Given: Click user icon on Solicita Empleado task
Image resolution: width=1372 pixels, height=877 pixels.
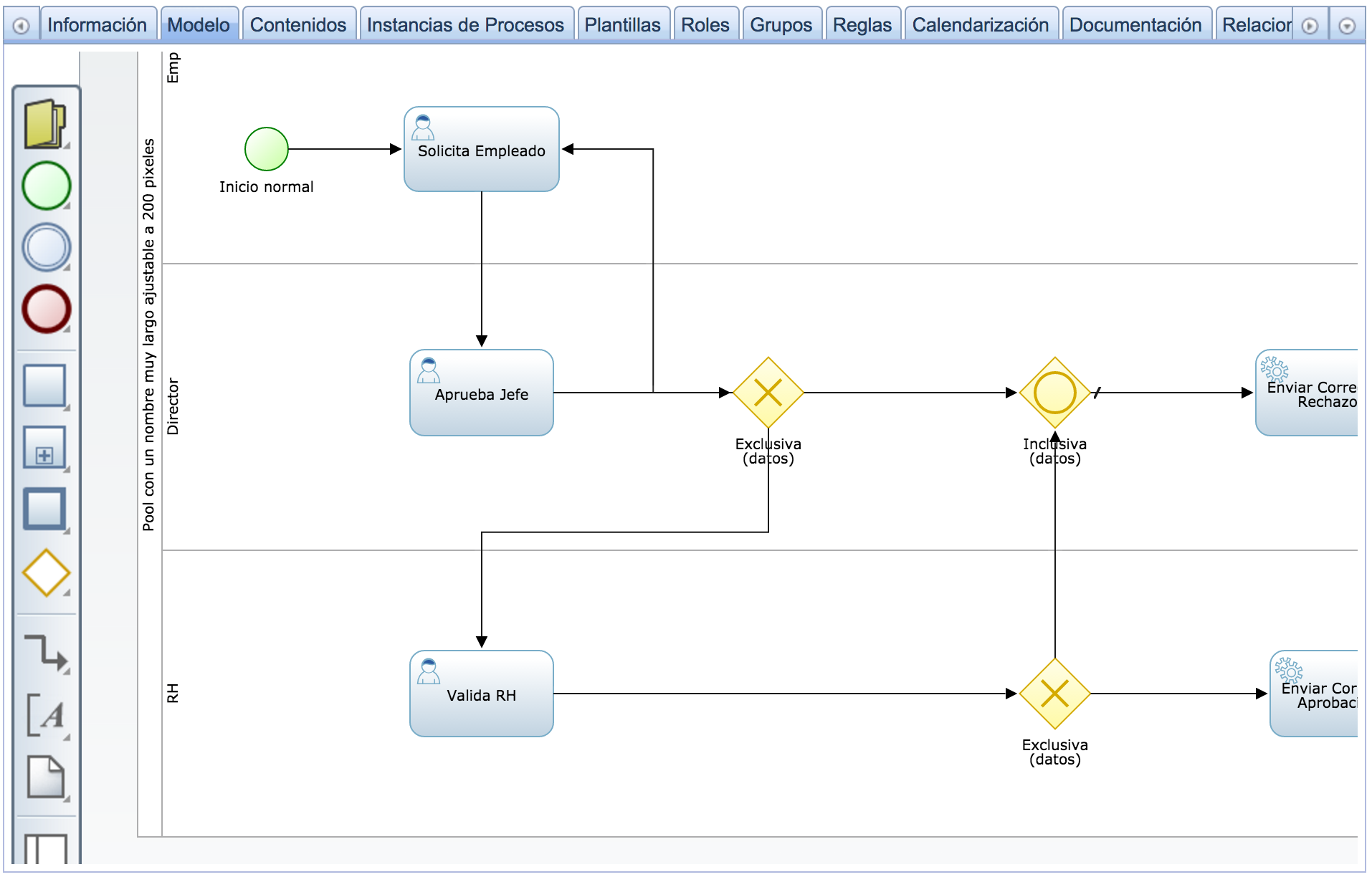Looking at the screenshot, I should point(423,128).
